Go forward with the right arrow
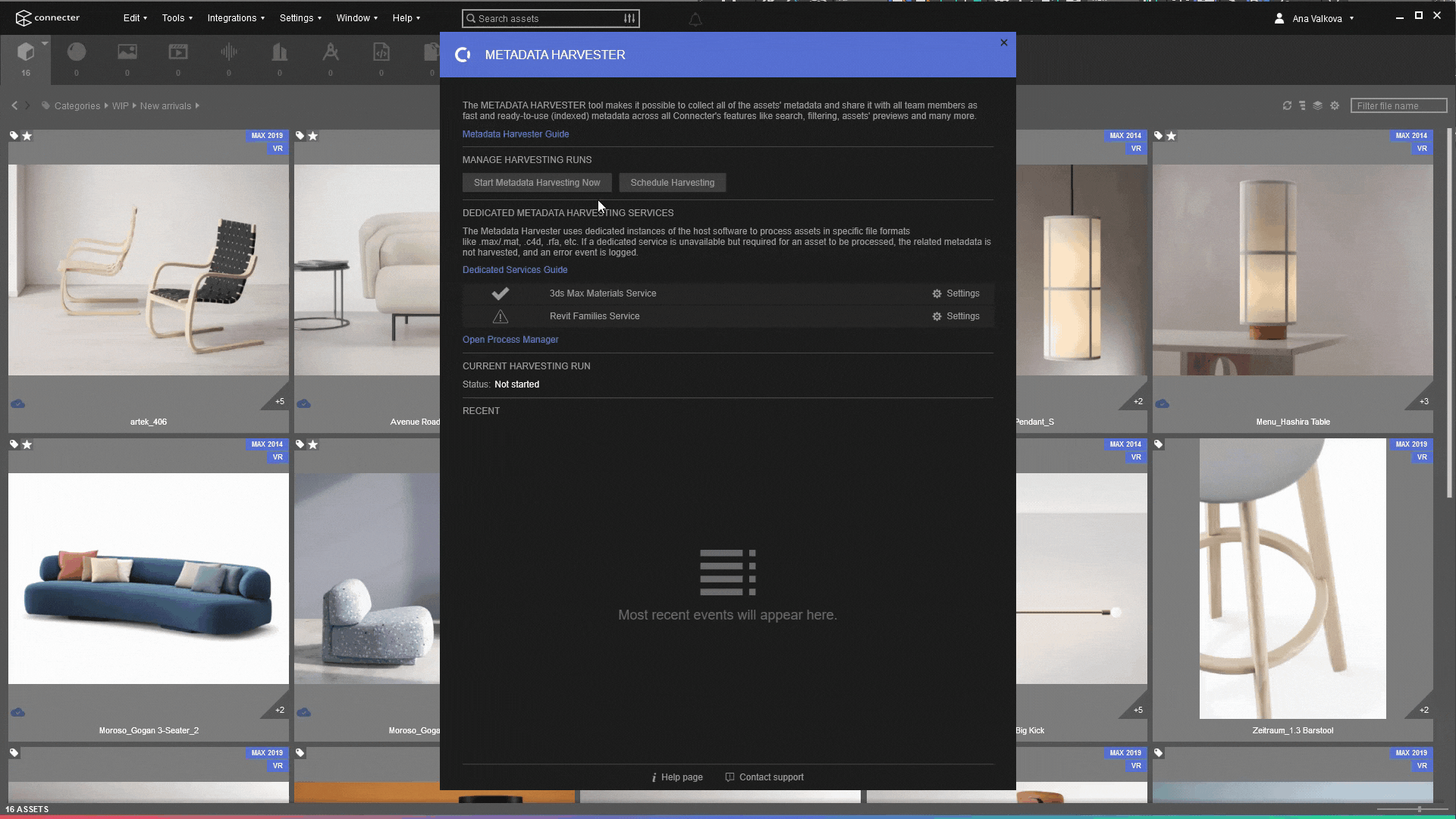 [28, 105]
